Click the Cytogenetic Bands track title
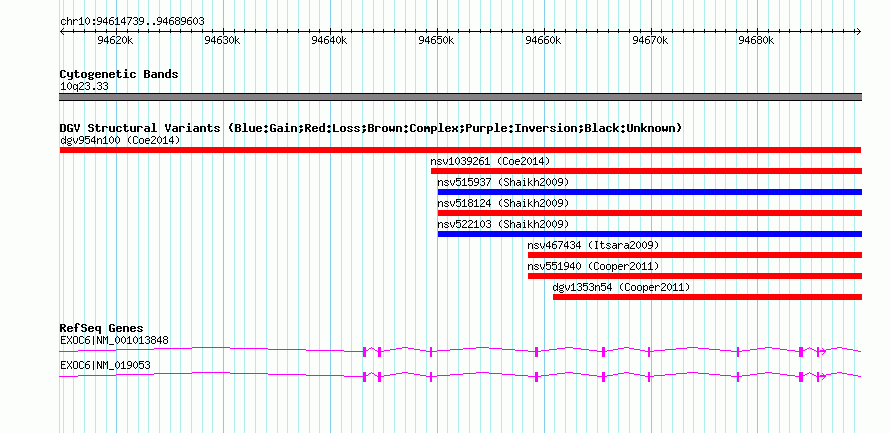This screenshot has width=890, height=433. (x=119, y=74)
